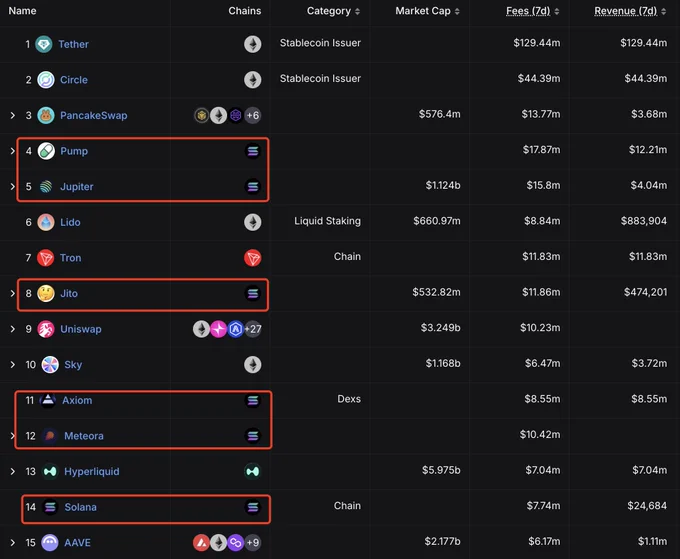Click the PancakeSwap bunny logo icon
The image size is (680, 559).
(x=46, y=115)
